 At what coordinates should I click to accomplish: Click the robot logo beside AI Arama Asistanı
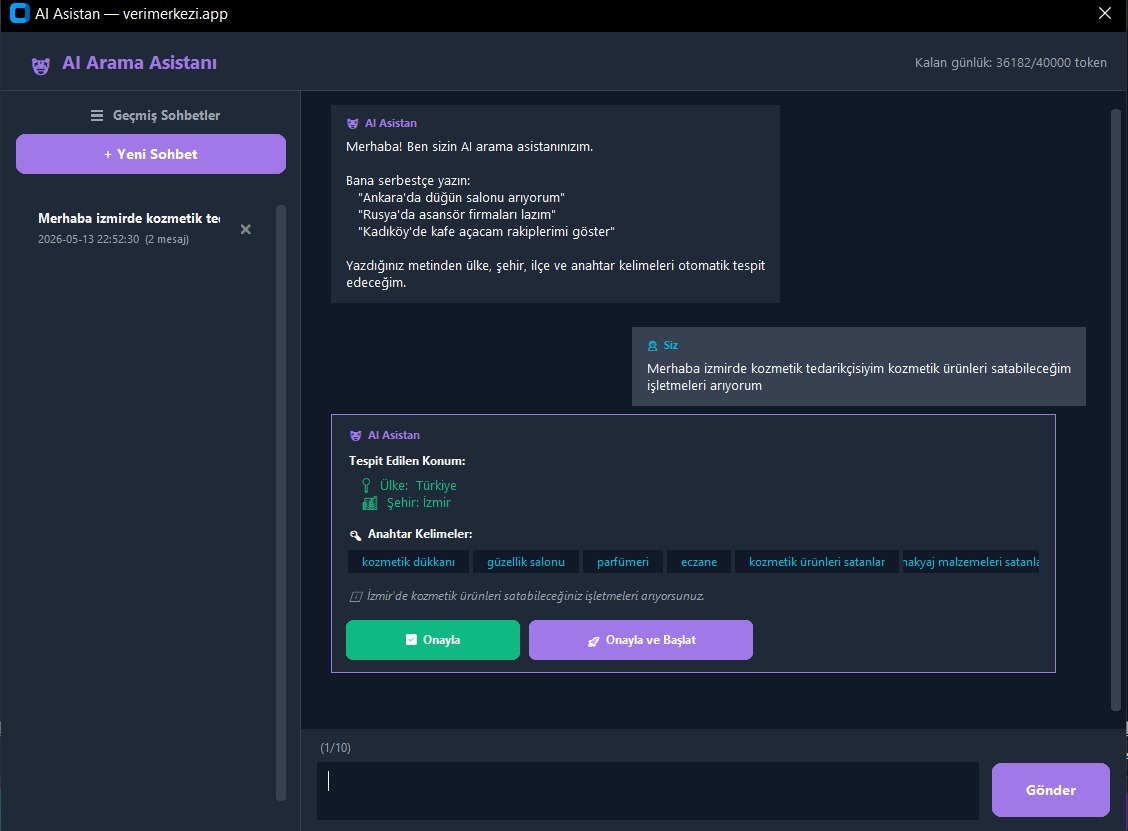[x=41, y=65]
